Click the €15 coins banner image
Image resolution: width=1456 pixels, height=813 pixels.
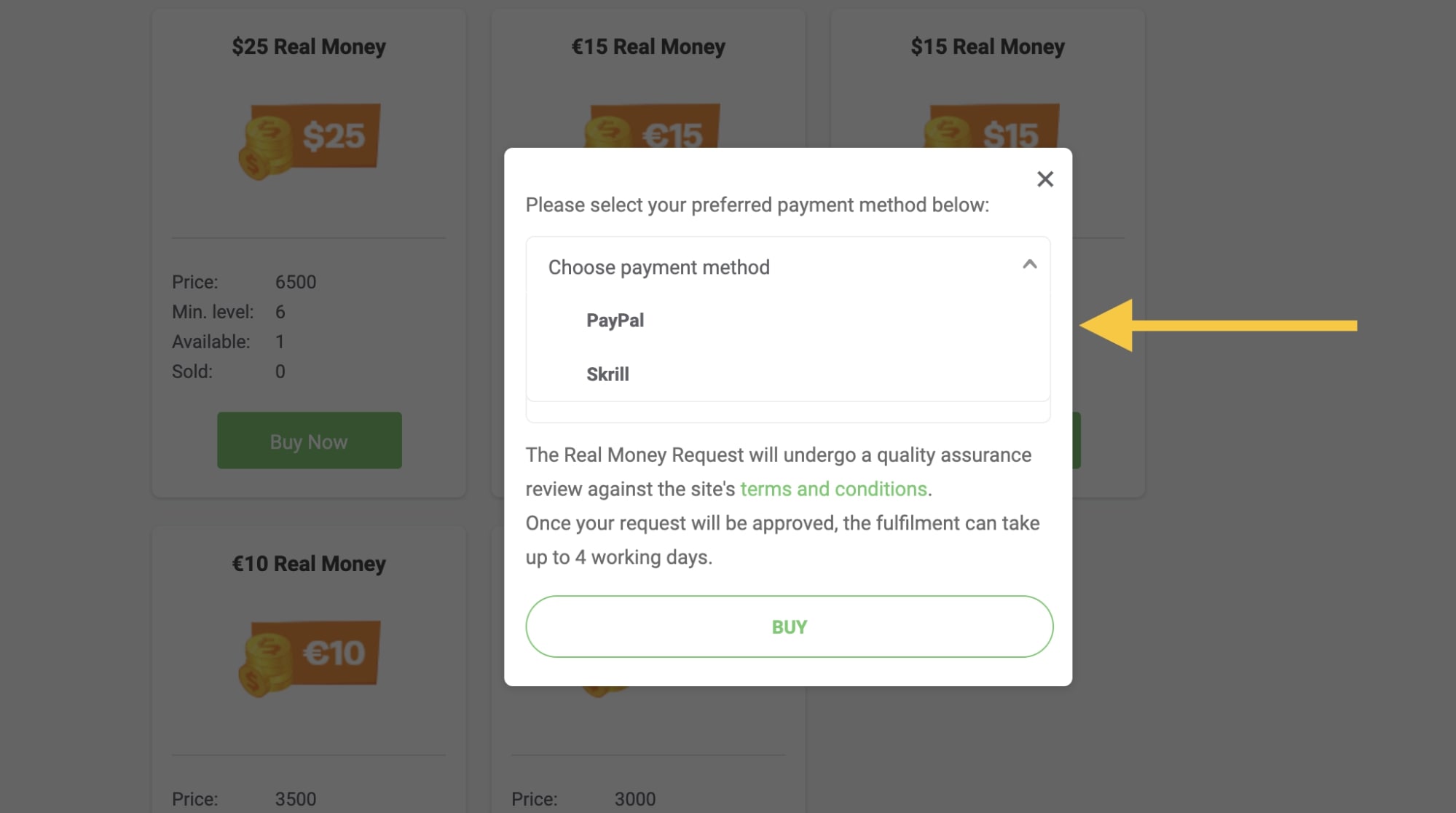(x=647, y=127)
